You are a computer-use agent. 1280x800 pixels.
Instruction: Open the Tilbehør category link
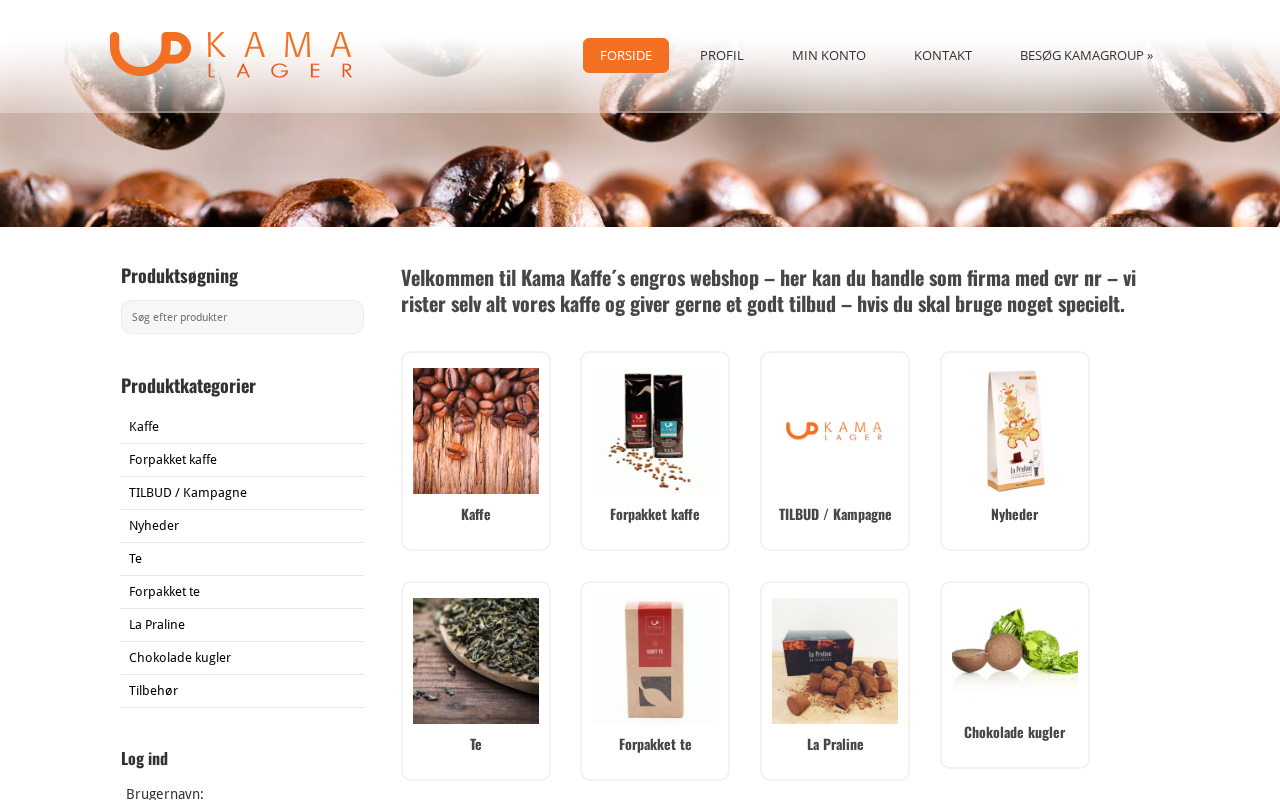[x=153, y=691]
